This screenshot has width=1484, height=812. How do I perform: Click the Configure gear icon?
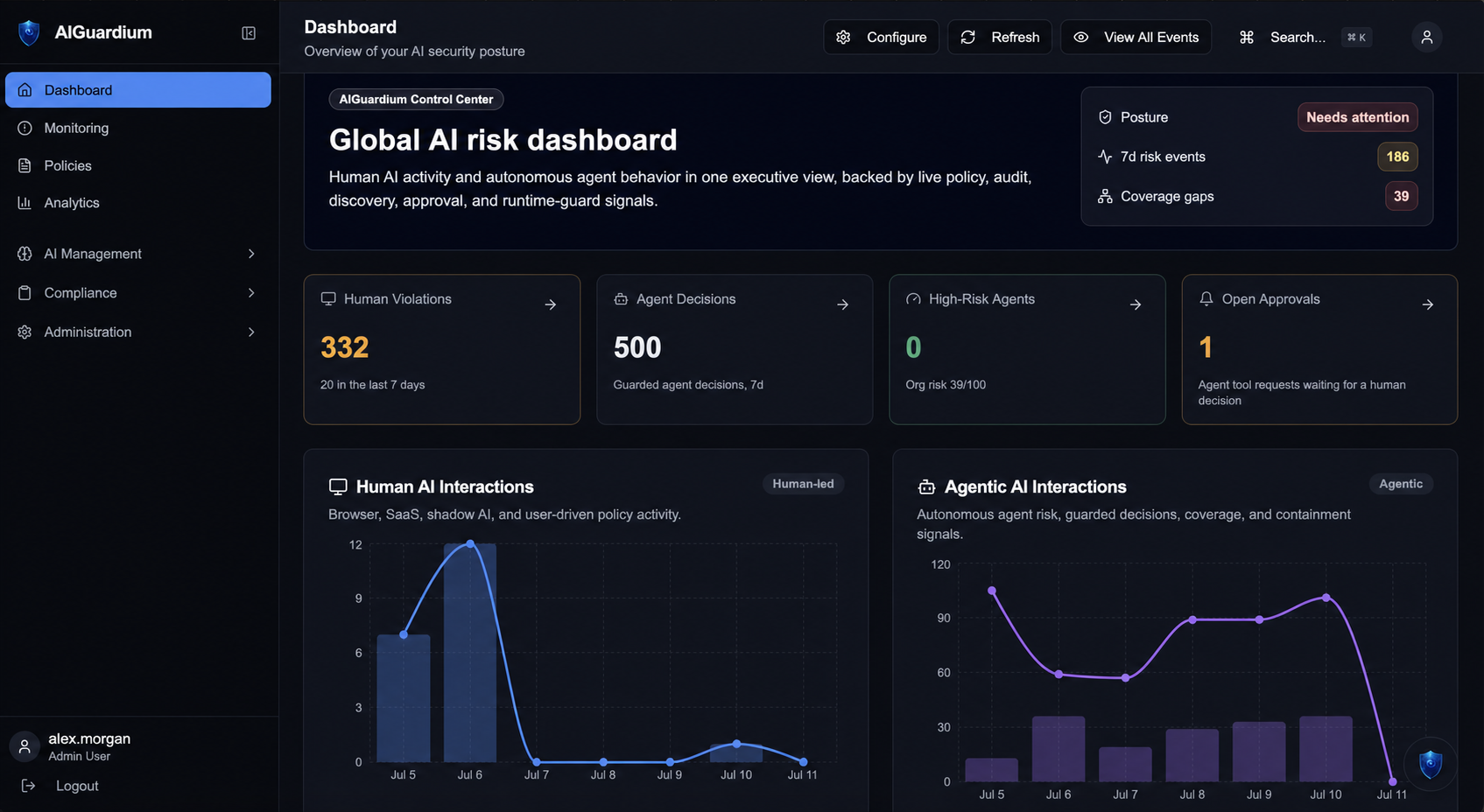pos(843,38)
